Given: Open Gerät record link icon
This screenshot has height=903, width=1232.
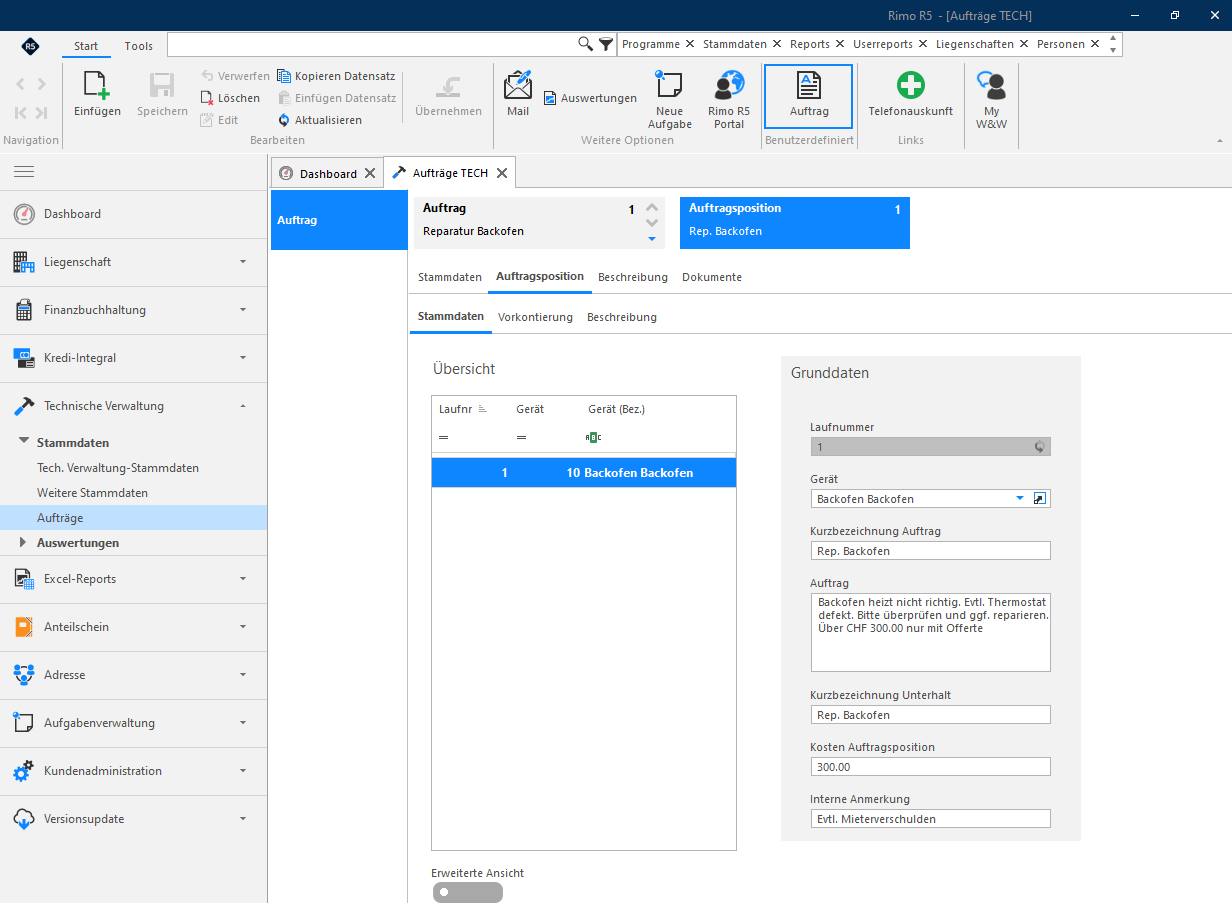Looking at the screenshot, I should (x=1041, y=498).
